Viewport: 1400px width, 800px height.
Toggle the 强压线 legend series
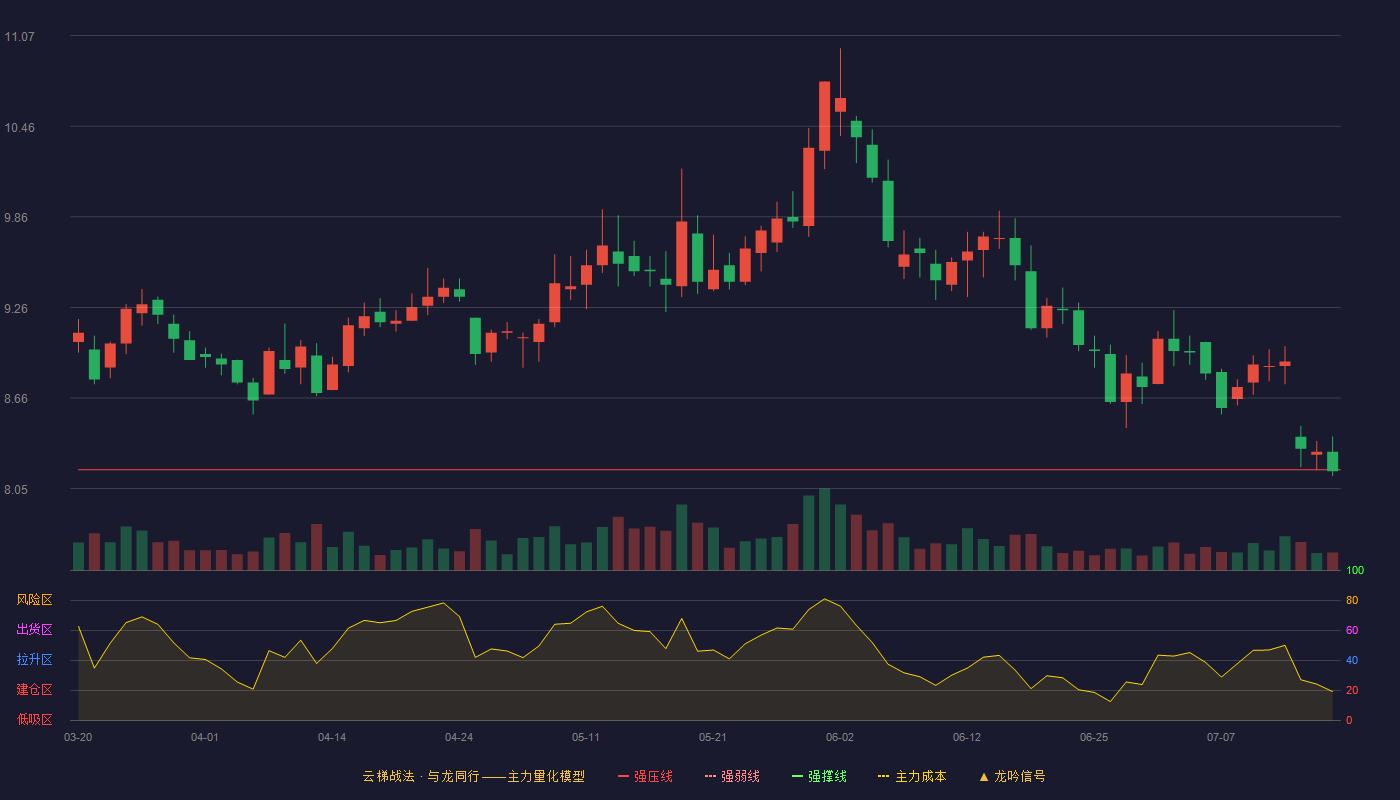click(645, 776)
